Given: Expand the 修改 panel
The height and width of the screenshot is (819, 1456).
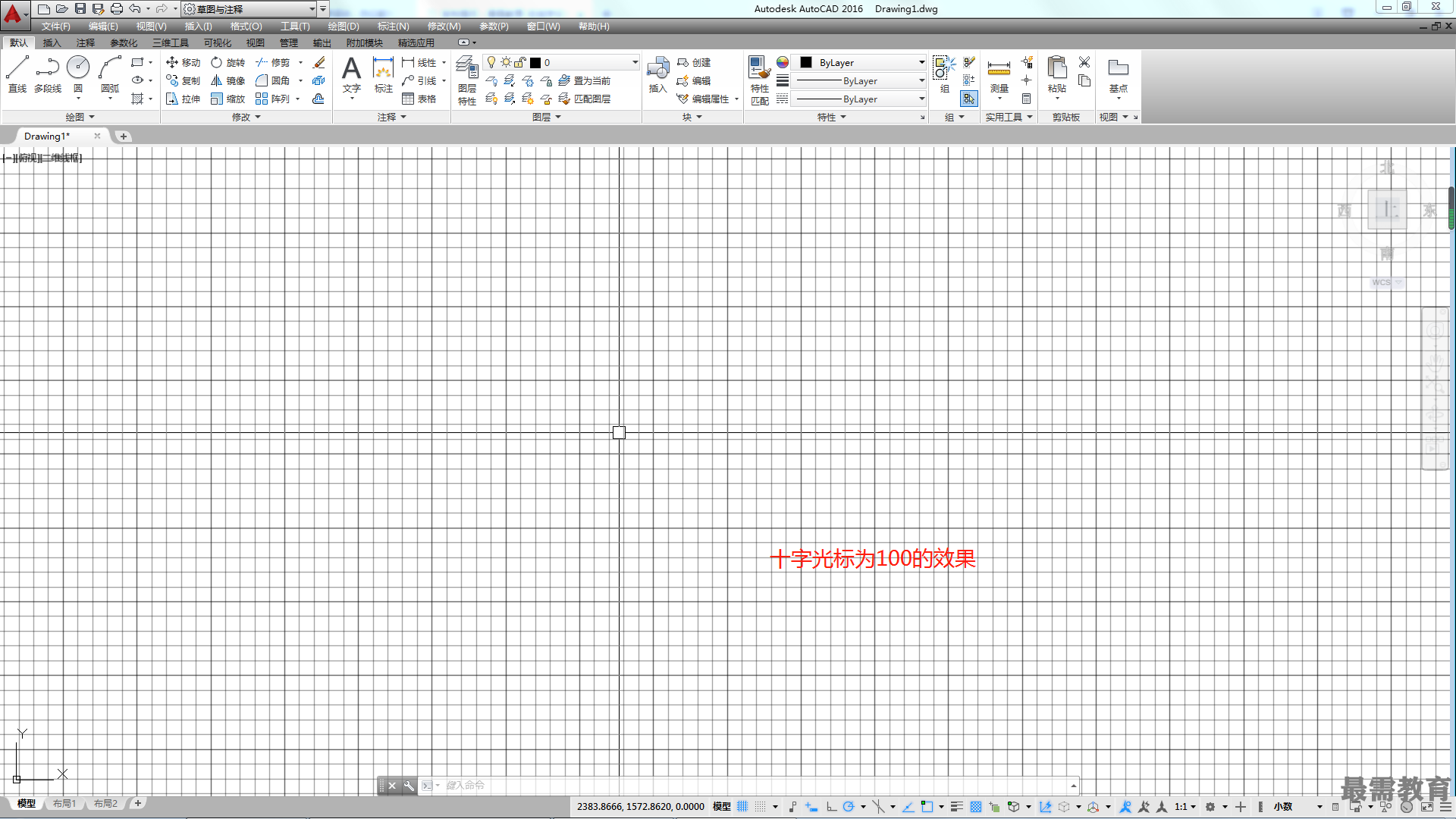Looking at the screenshot, I should [246, 117].
